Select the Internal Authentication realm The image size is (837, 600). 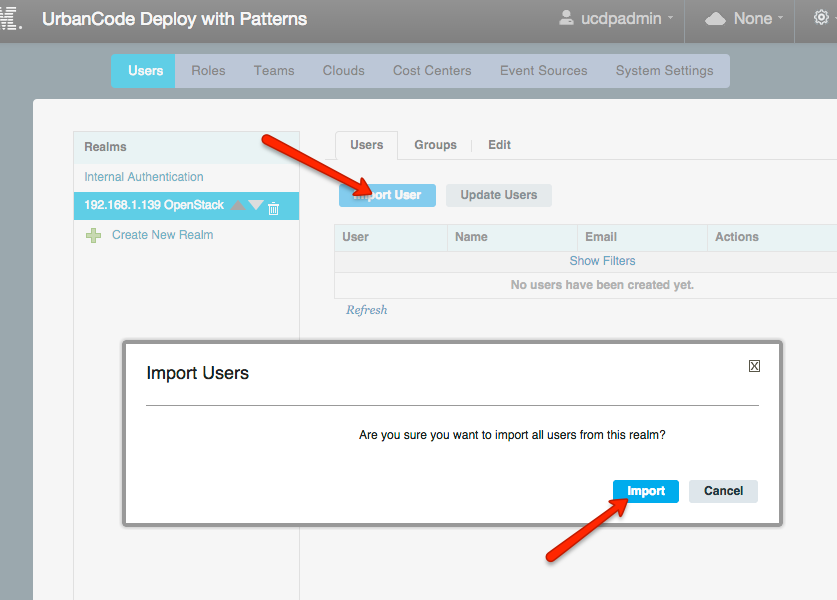point(144,177)
